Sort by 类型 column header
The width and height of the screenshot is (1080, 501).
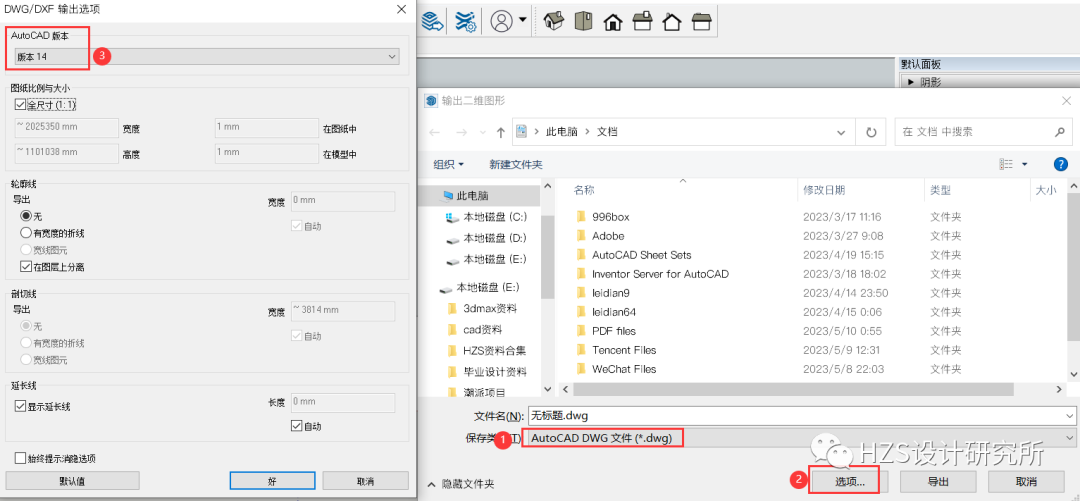940,190
